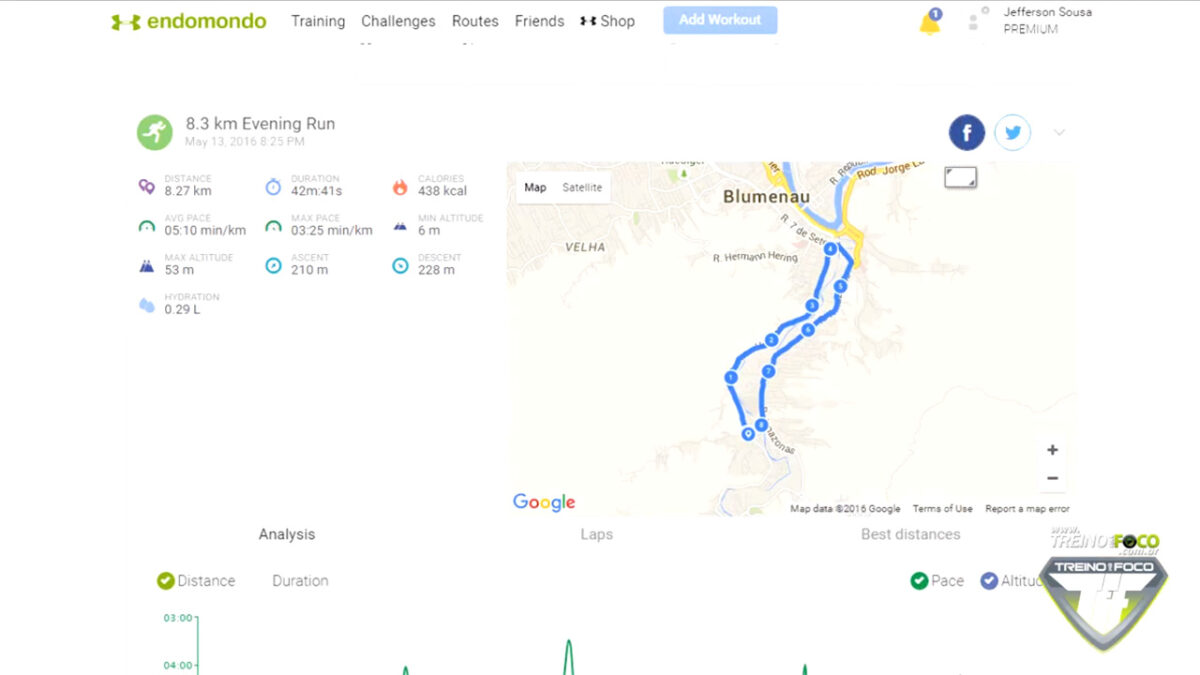1200x675 pixels.
Task: Share workout on Facebook icon
Action: point(967,132)
